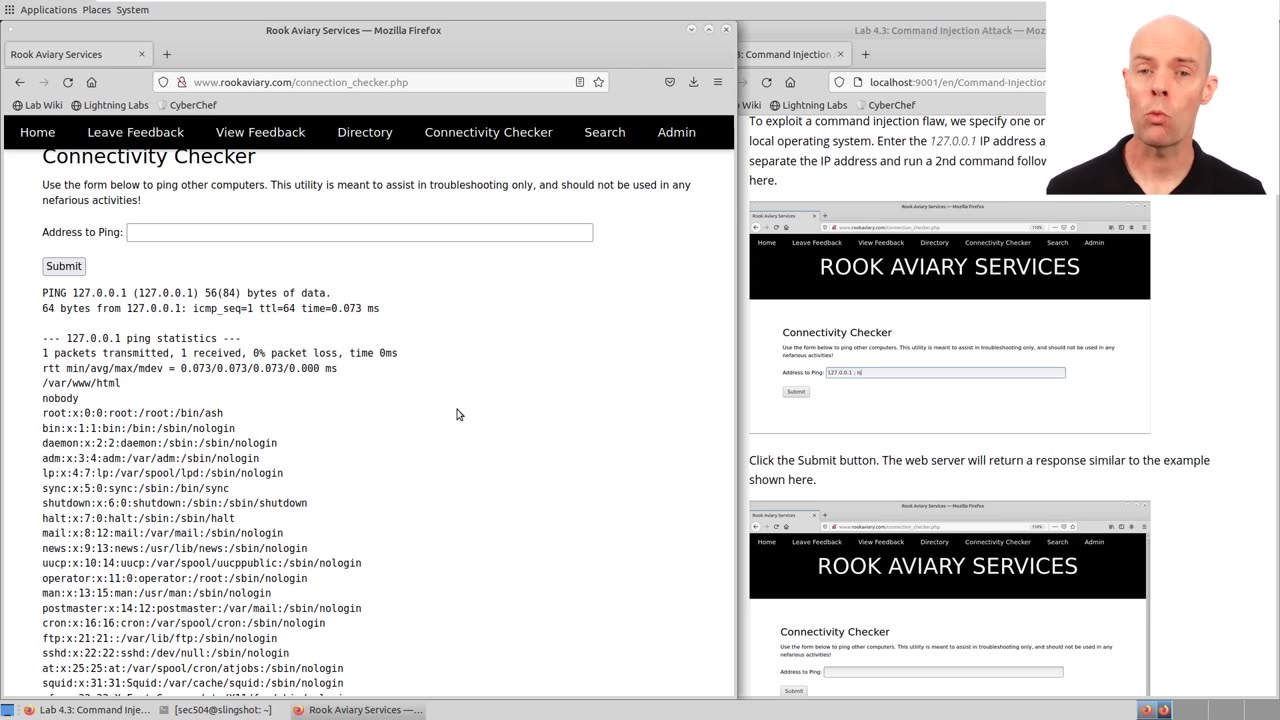Open Connectivity Checker in the site navigation
This screenshot has height=720, width=1280.
click(x=489, y=132)
